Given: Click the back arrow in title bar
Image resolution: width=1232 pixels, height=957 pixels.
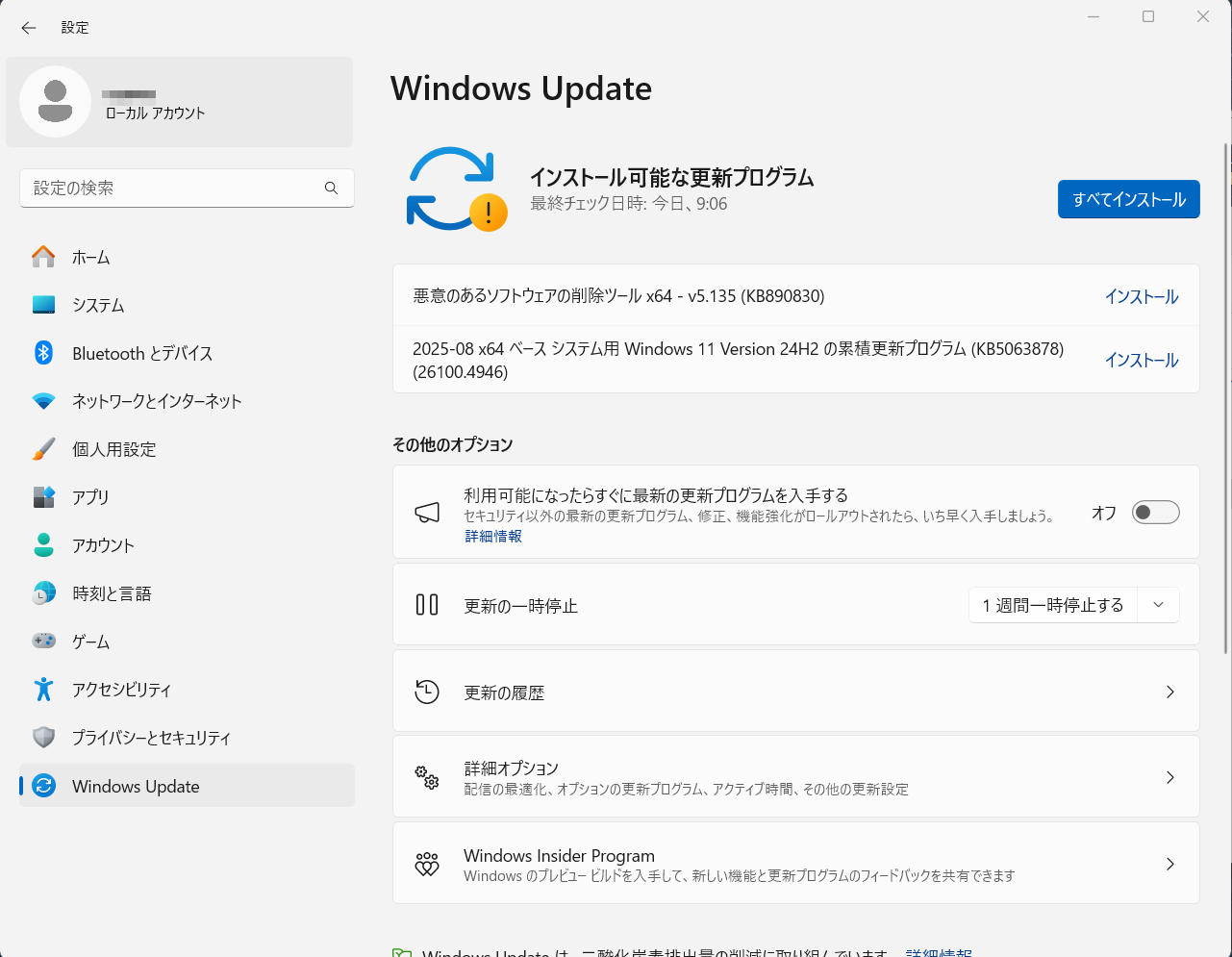Looking at the screenshot, I should pos(29,28).
